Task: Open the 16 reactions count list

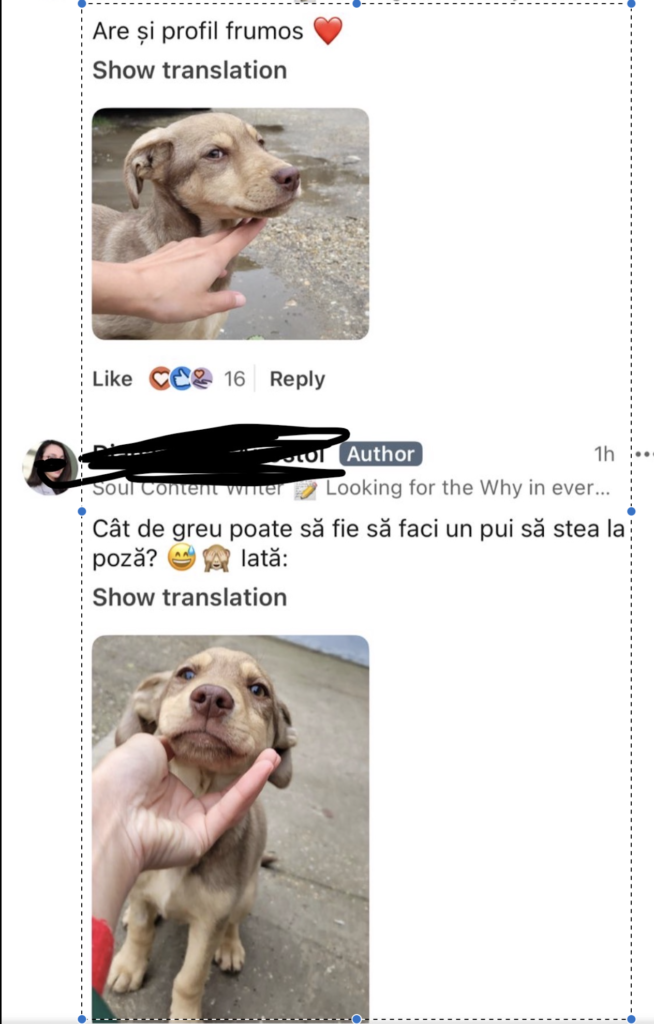Action: click(234, 379)
